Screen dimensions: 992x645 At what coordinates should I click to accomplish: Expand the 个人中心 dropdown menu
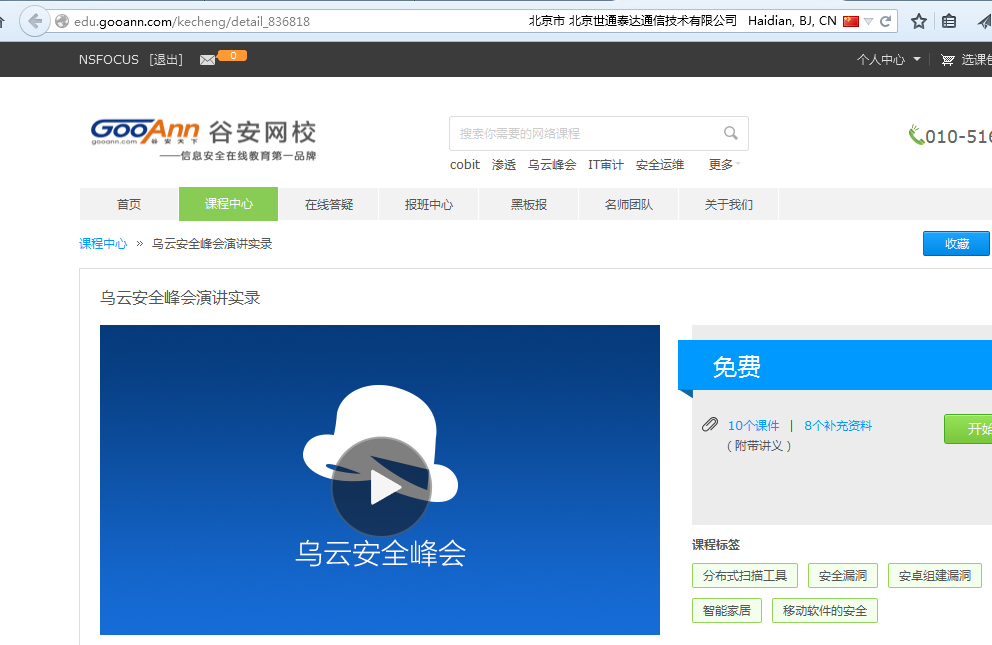[x=888, y=59]
